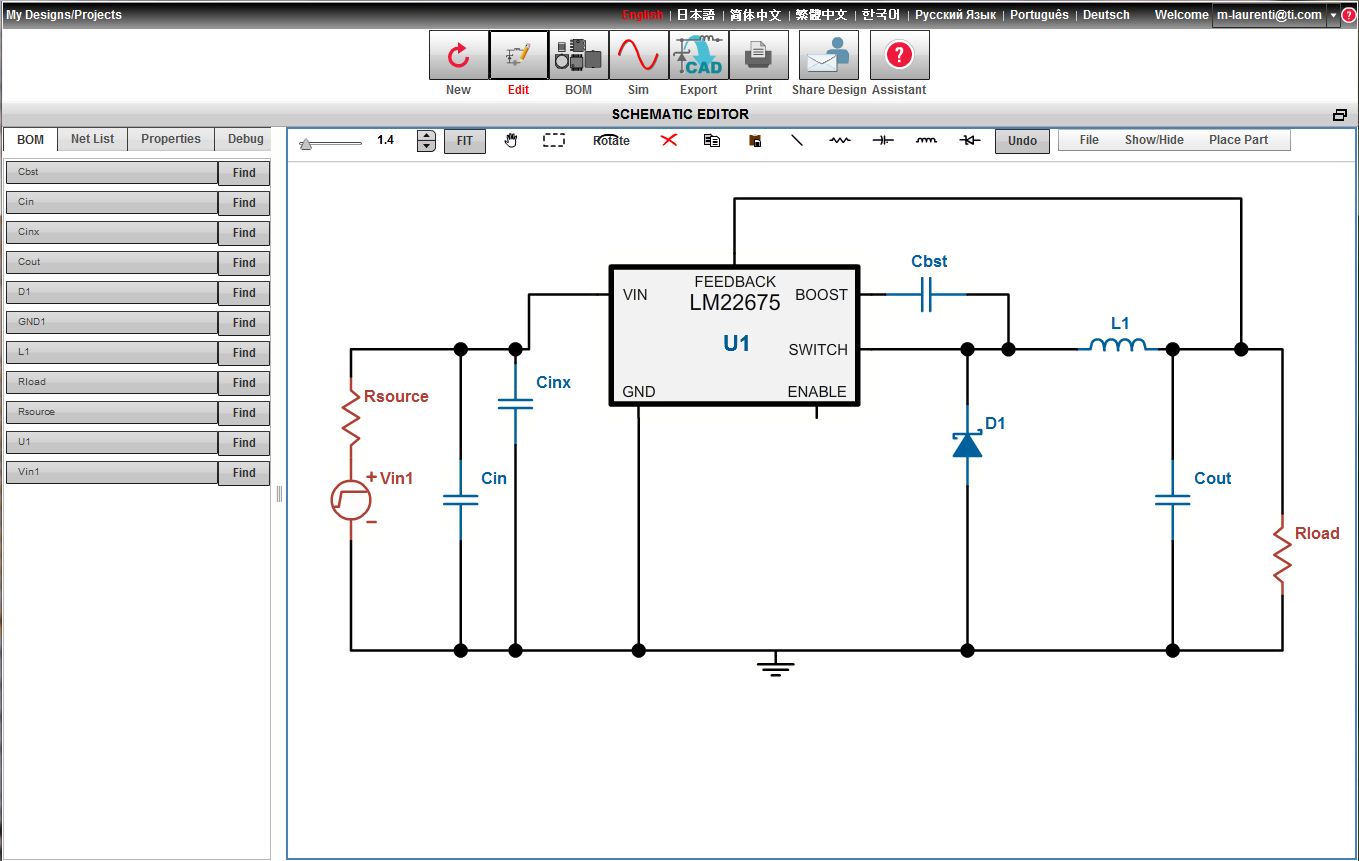Viewport: 1359px width, 861px height.
Task: Click Find for D1
Action: coord(244,293)
